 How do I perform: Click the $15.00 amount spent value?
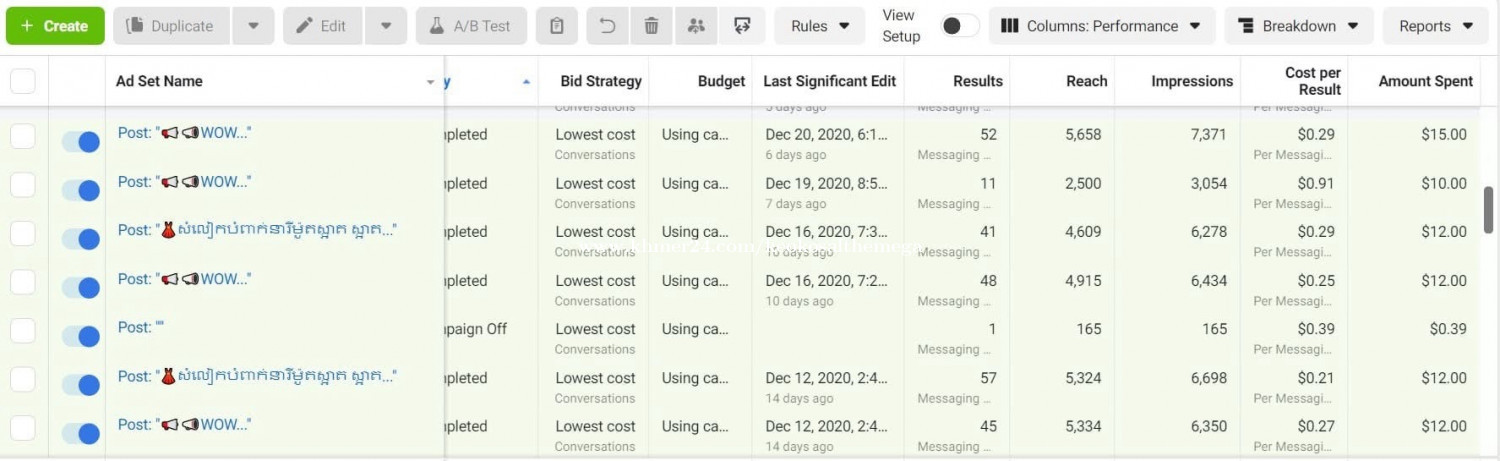click(1445, 134)
